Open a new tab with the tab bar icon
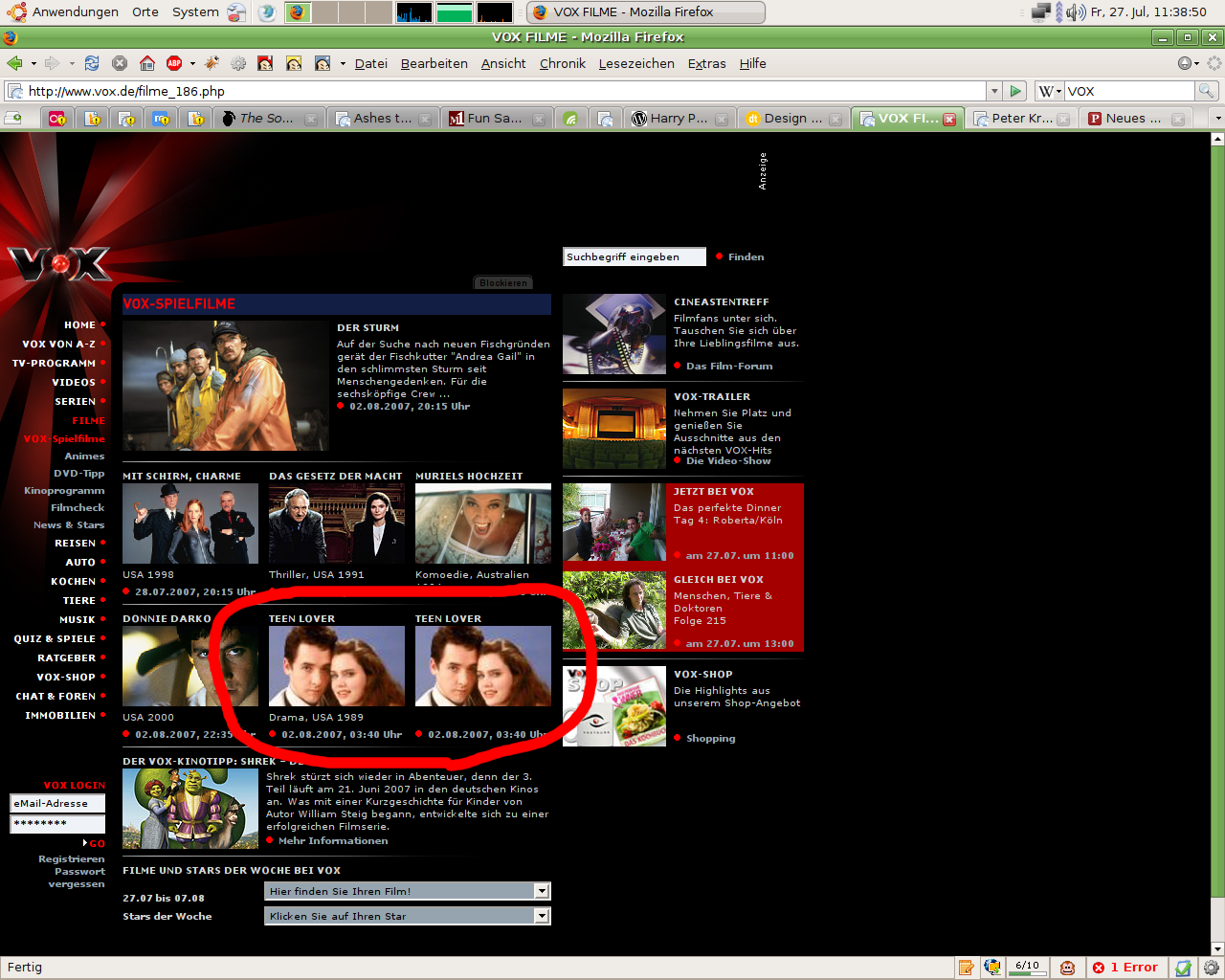Image resolution: width=1225 pixels, height=980 pixels. coord(13,118)
